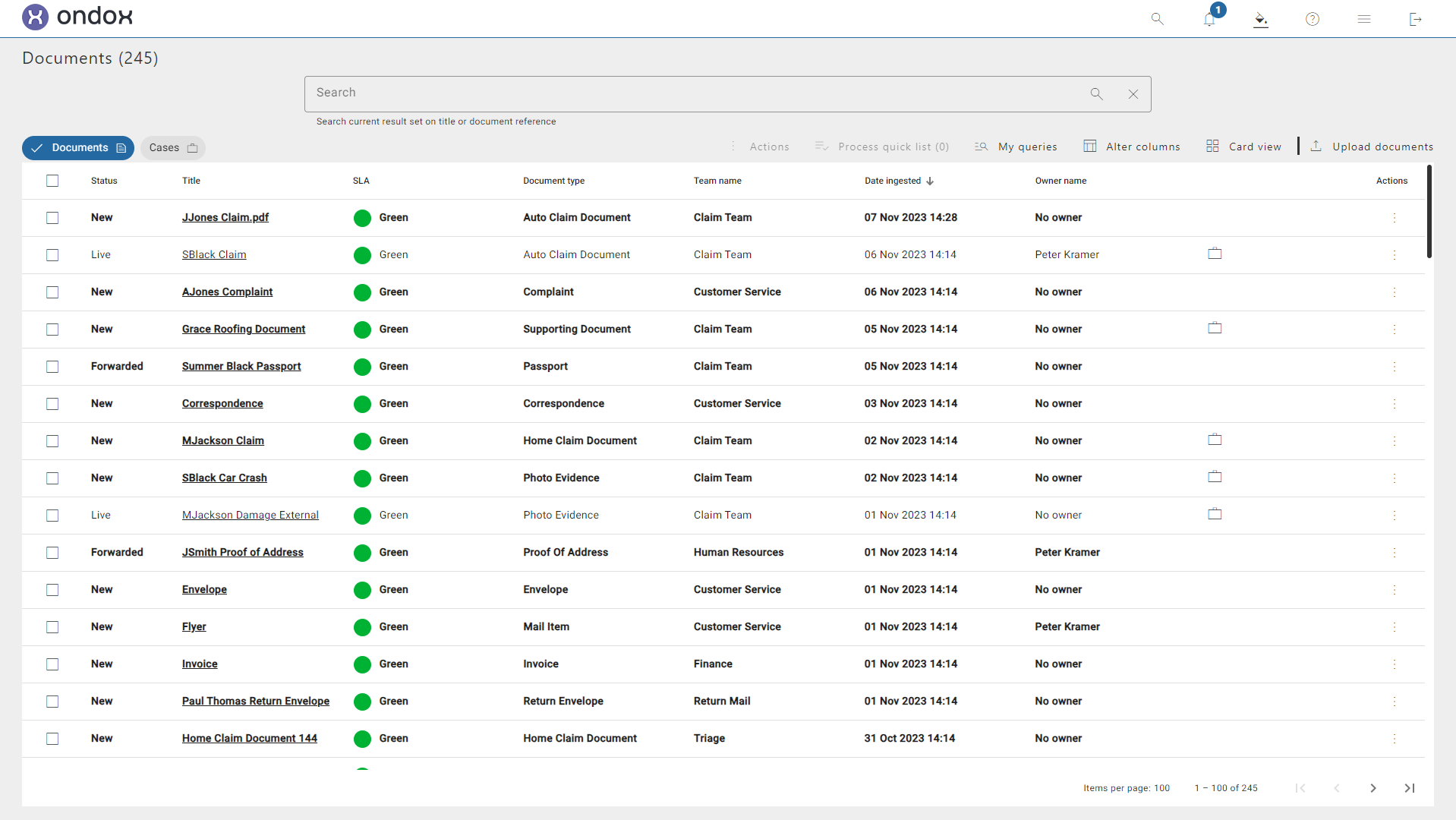Click Upload documents button
Screen dimensions: 1456x820
tap(1372, 147)
